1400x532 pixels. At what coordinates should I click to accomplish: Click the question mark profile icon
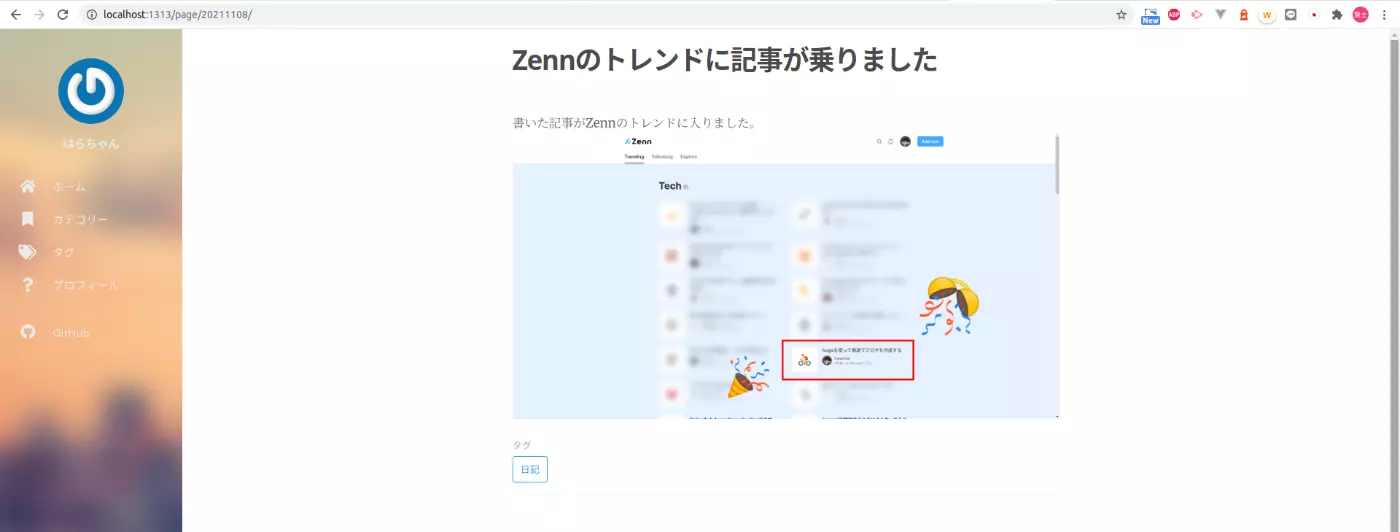(x=28, y=285)
